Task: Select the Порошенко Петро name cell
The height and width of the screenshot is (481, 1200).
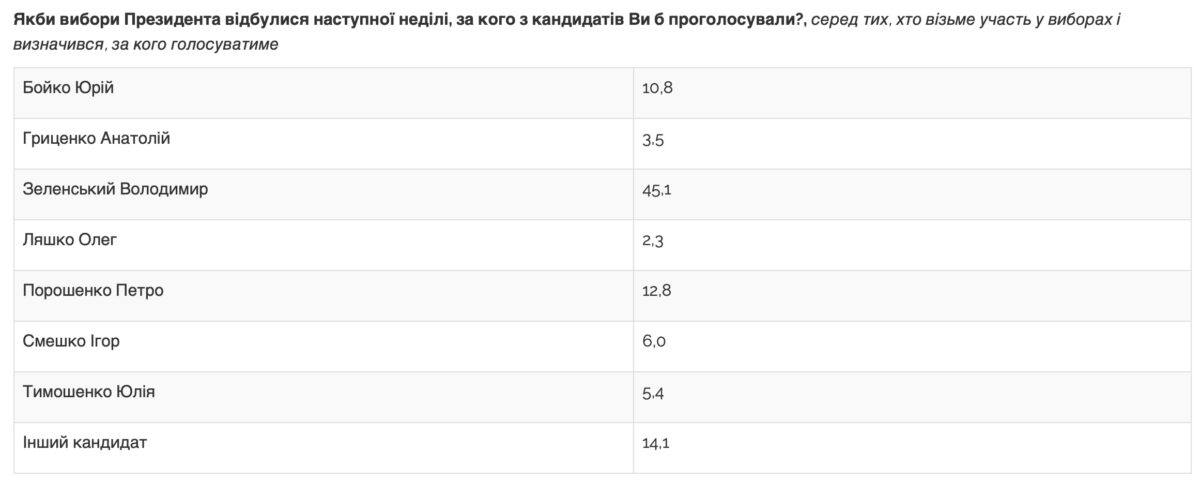Action: 93,290
